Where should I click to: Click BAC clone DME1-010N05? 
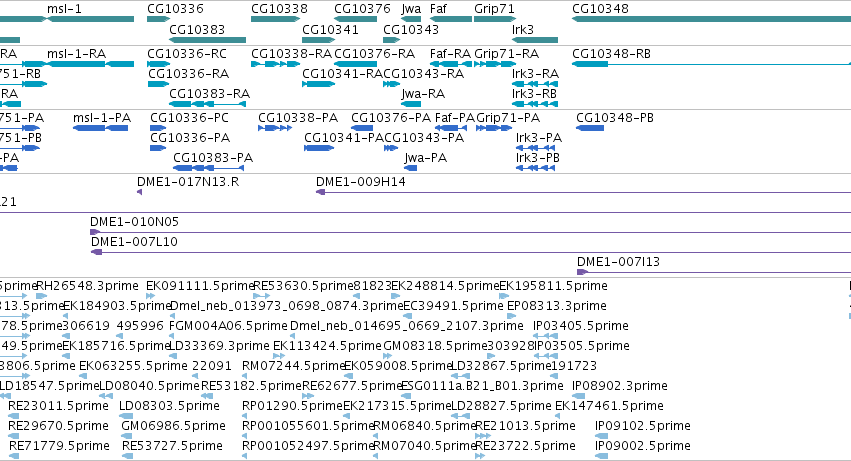pos(471,232)
